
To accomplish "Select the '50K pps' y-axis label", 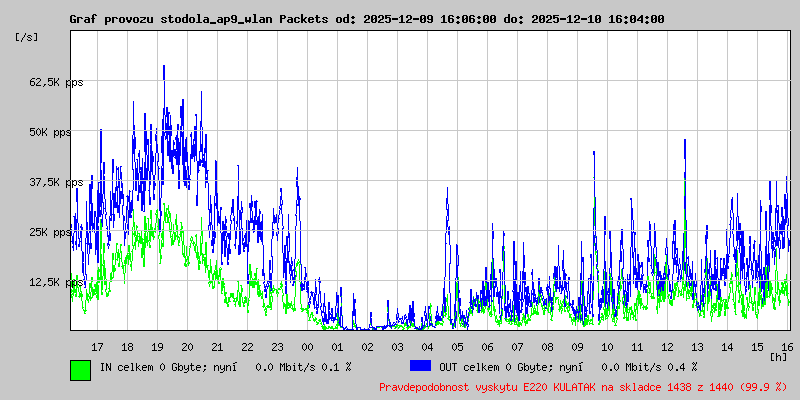I will pyautogui.click(x=51, y=132).
